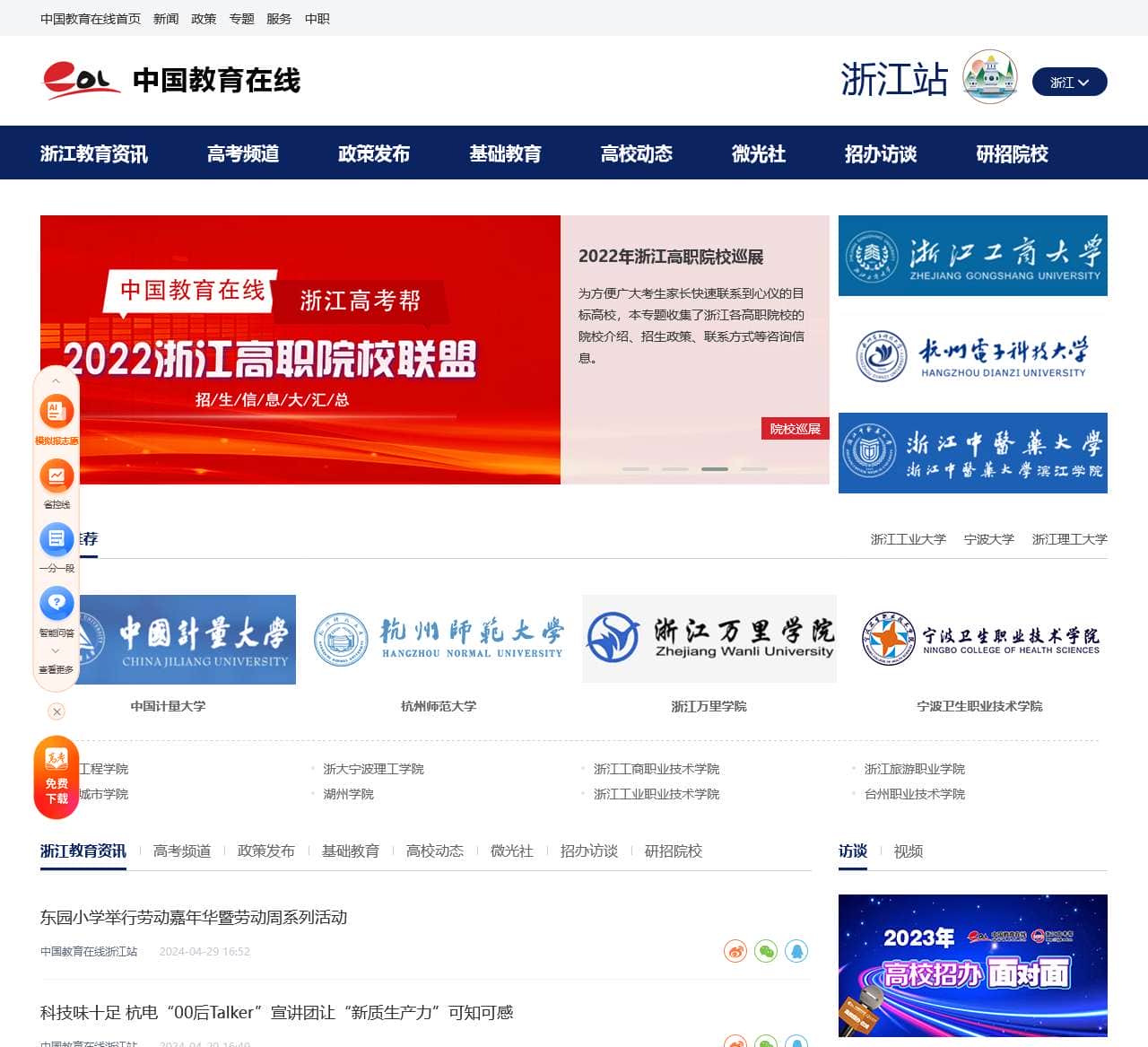The height and width of the screenshot is (1047, 1148).
Task: Open 高考频道 in the blue navigation bar
Action: pyautogui.click(x=243, y=153)
